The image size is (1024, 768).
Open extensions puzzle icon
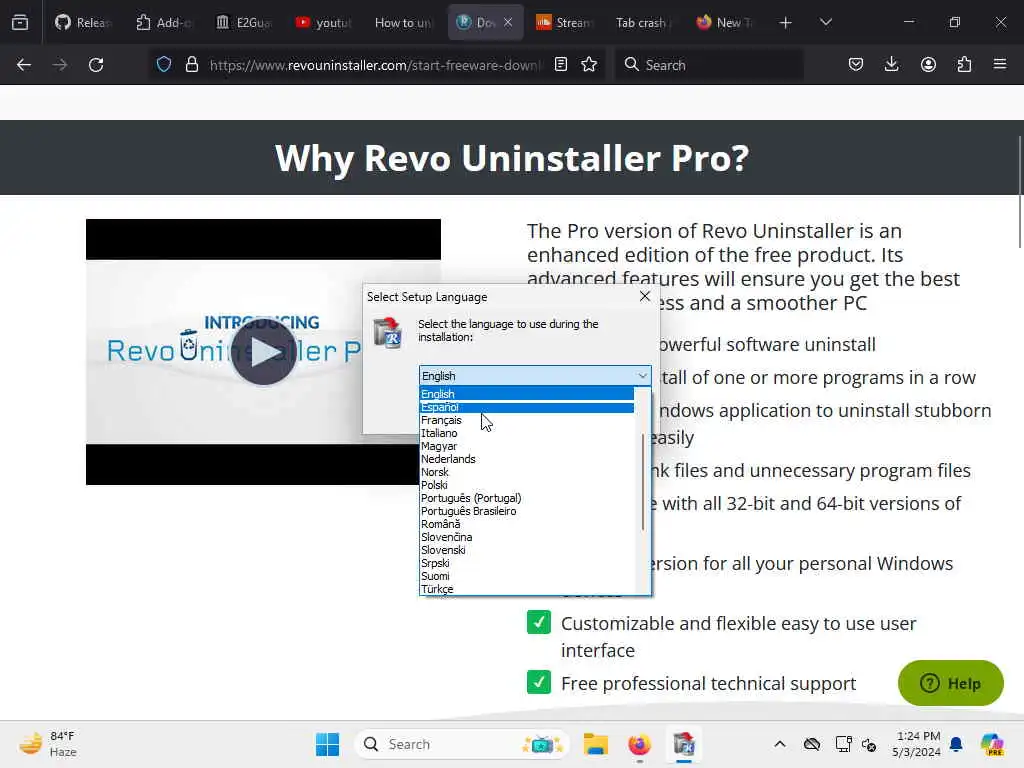click(964, 65)
